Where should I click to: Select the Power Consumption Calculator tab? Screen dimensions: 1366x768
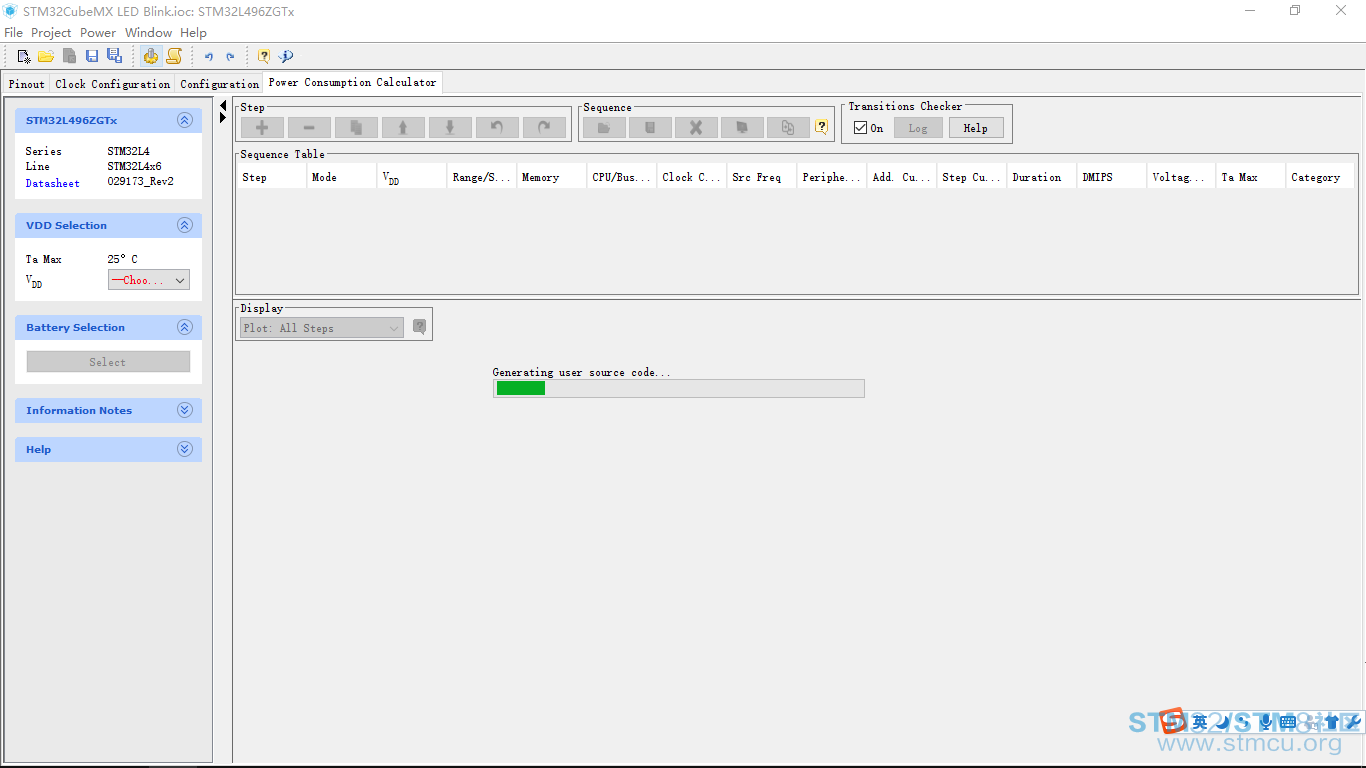coord(352,82)
